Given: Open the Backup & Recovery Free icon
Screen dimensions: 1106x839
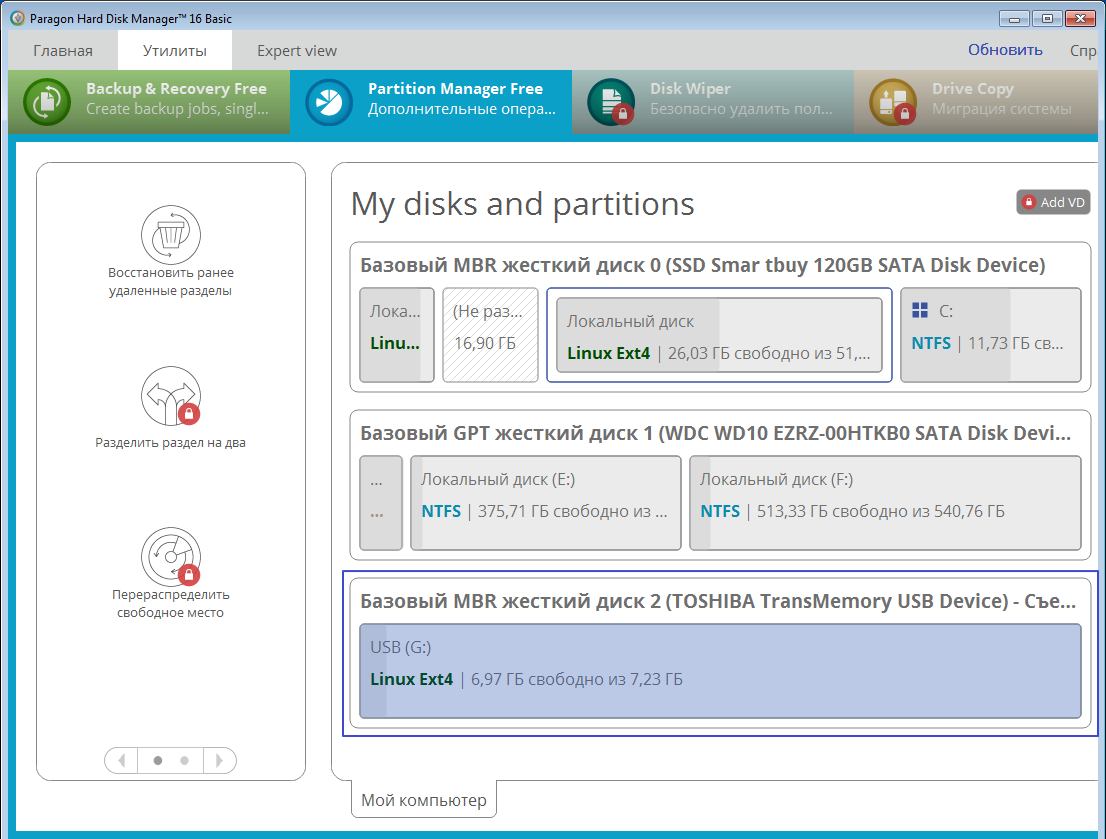Looking at the screenshot, I should click(x=47, y=102).
